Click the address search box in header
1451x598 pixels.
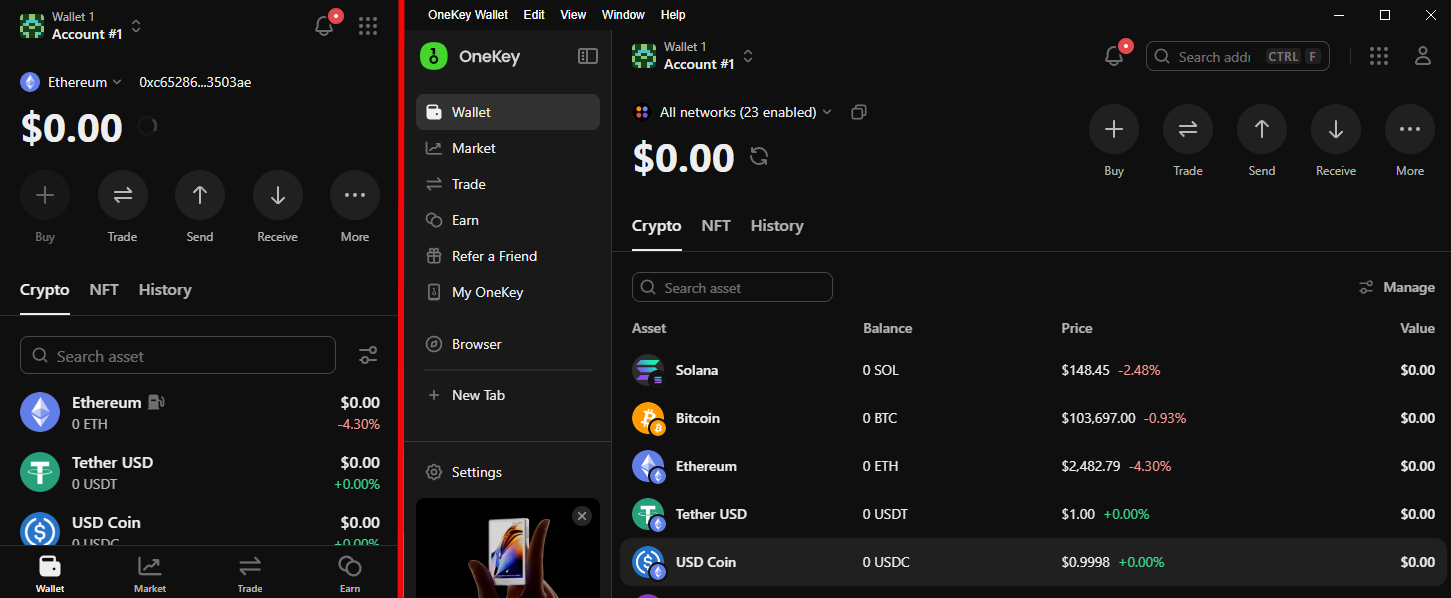tap(1238, 56)
